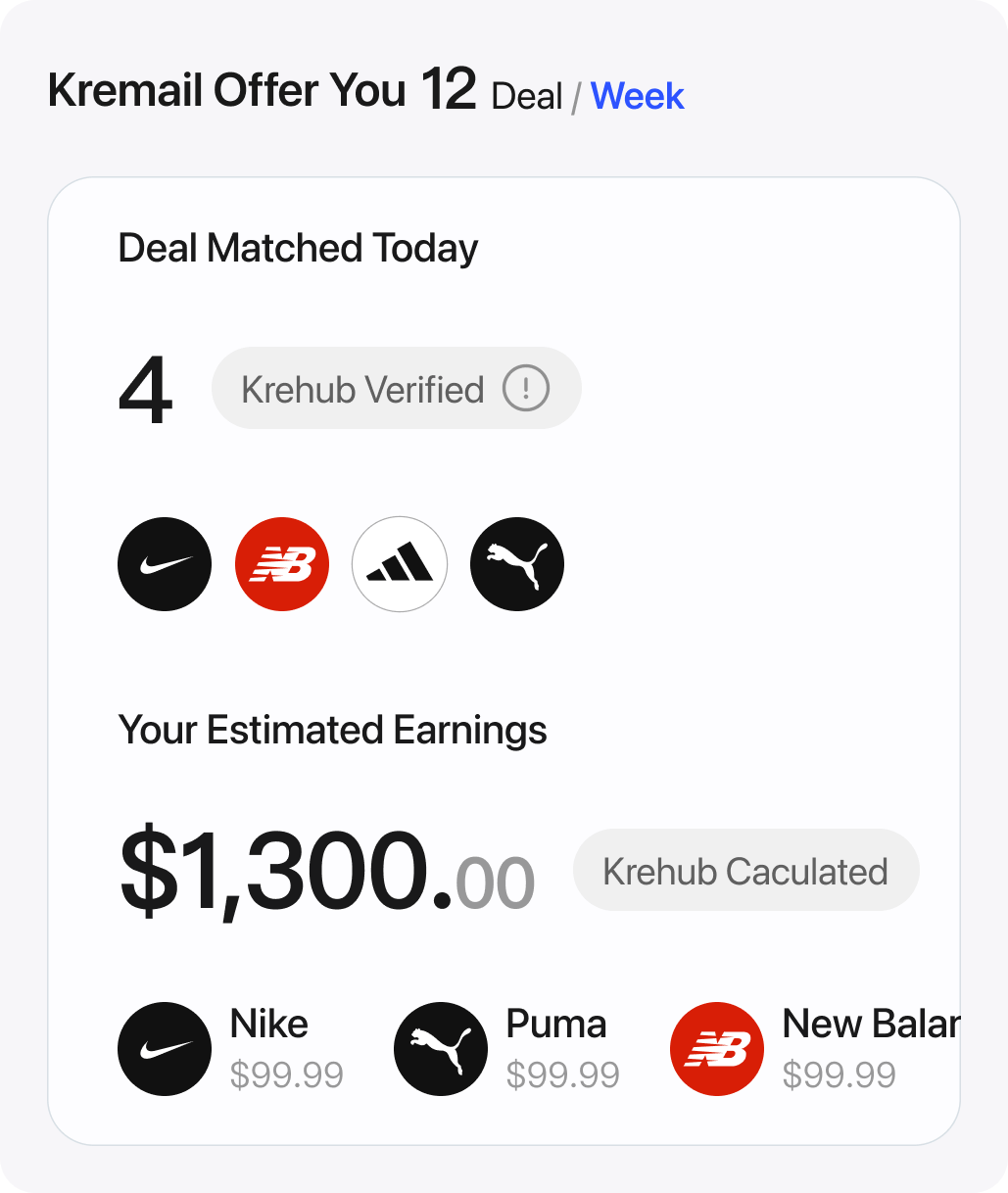Click the Nike logo in matched deals row

(x=165, y=564)
